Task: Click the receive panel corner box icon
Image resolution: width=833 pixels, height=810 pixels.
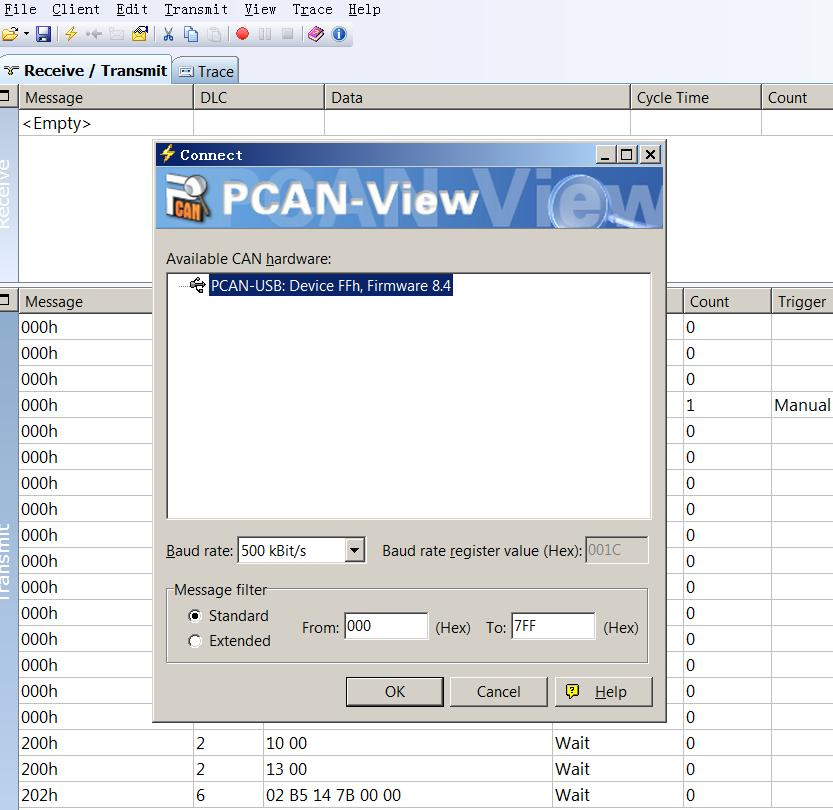Action: point(5,96)
